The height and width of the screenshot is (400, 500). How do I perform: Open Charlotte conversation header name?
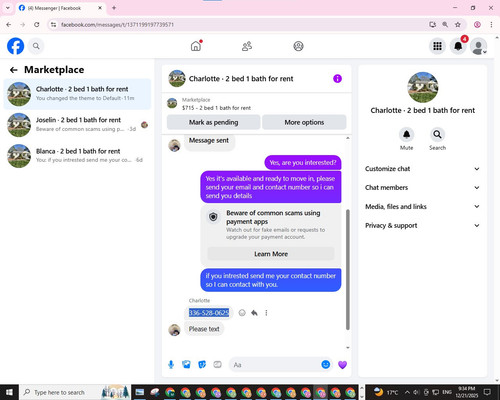click(x=241, y=79)
